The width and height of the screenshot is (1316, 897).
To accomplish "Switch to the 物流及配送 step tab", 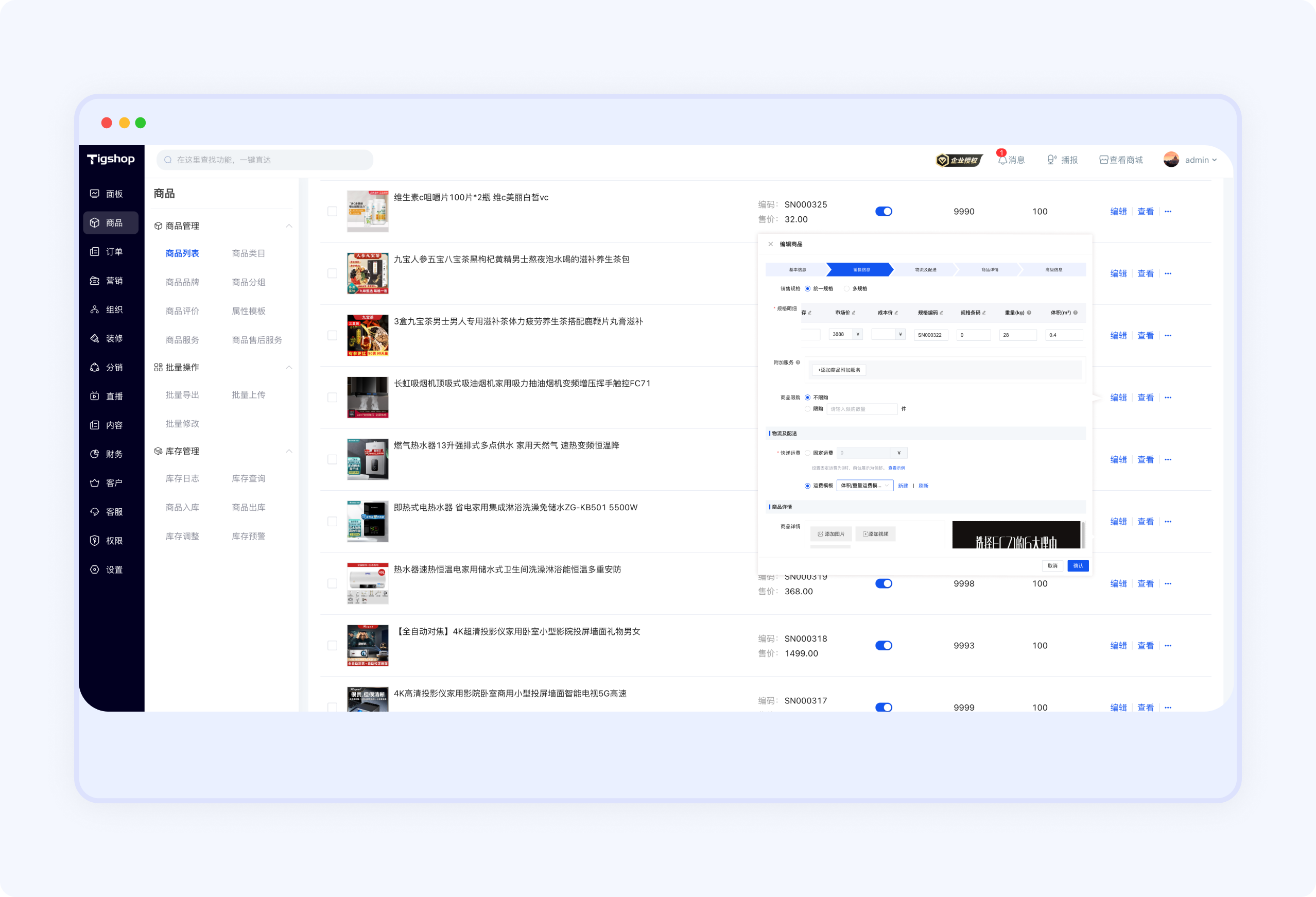I will pyautogui.click(x=925, y=269).
